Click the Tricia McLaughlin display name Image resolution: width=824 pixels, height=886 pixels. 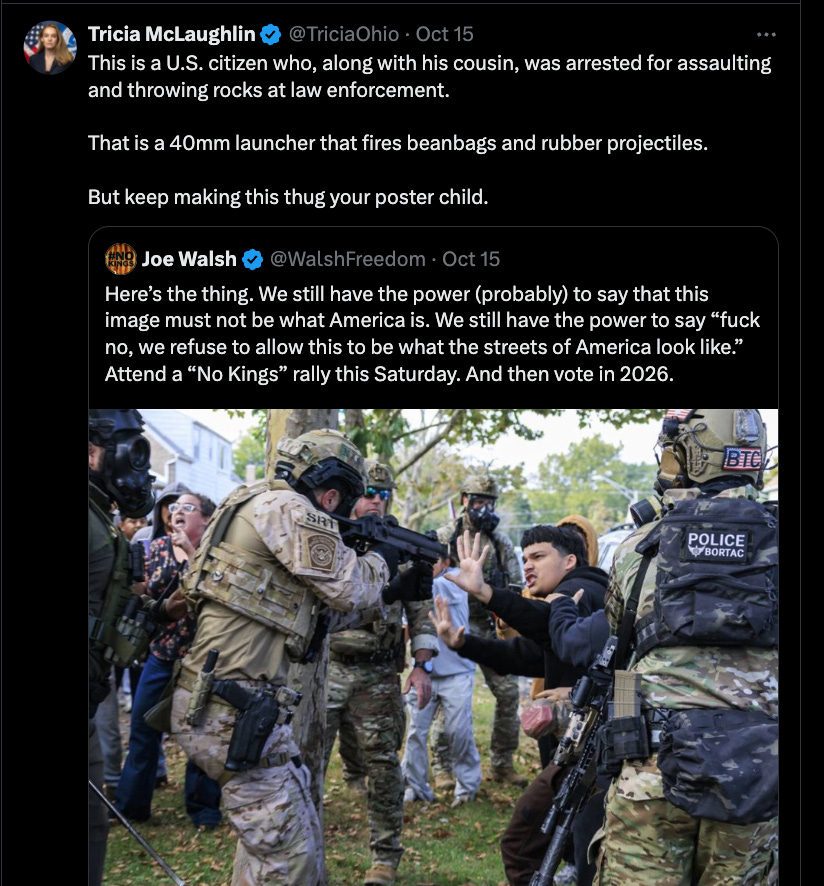[x=171, y=34]
